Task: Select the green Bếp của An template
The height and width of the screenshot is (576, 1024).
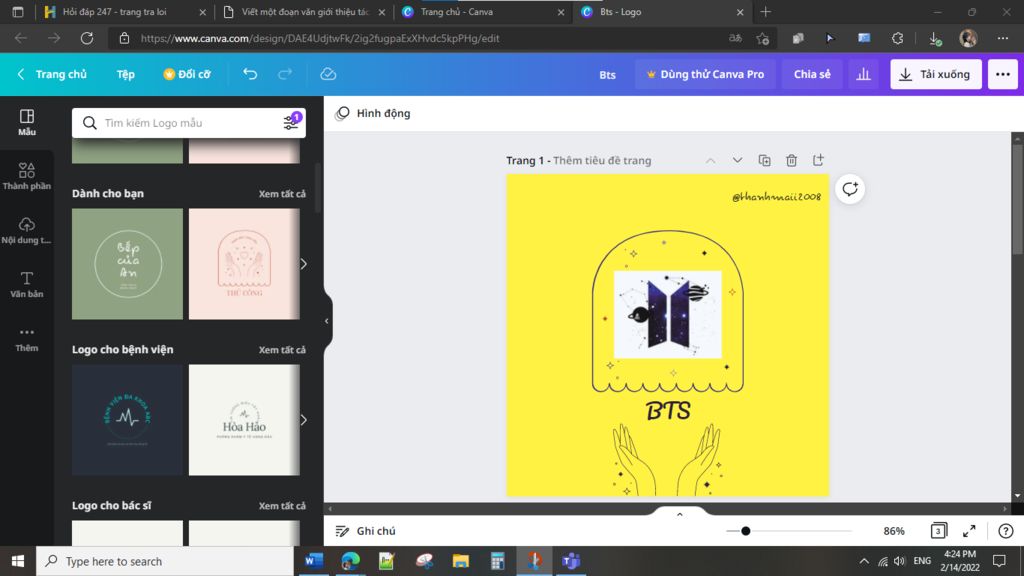Action: click(x=127, y=264)
